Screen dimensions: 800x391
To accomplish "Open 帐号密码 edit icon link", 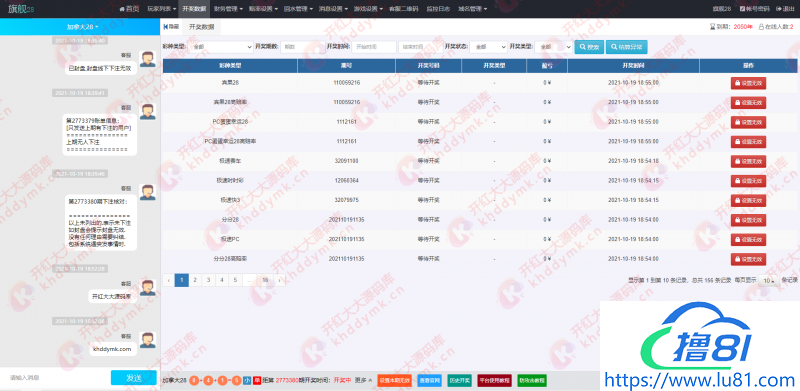I will click(x=742, y=9).
